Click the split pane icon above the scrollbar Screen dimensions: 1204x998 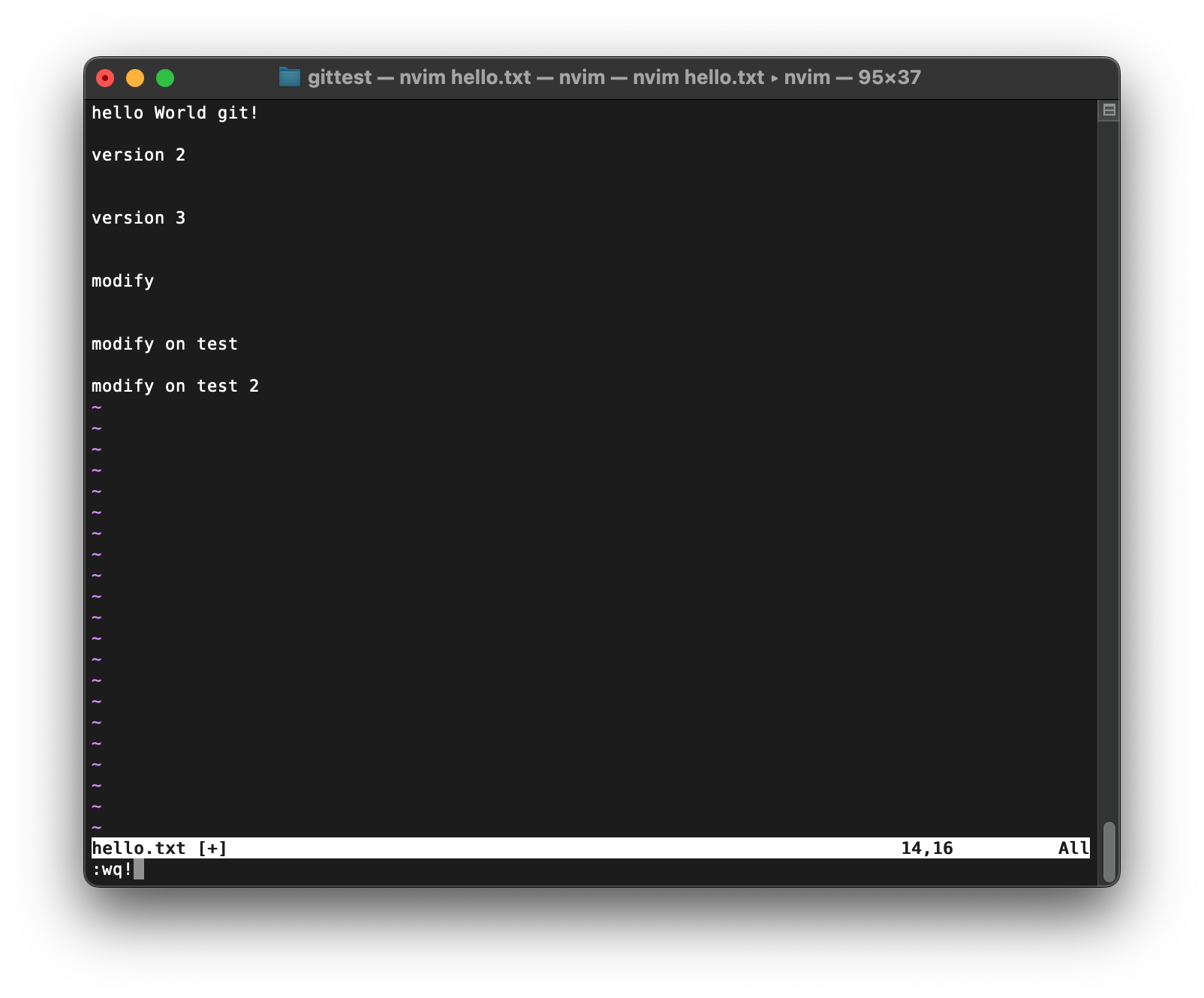pos(1109,110)
